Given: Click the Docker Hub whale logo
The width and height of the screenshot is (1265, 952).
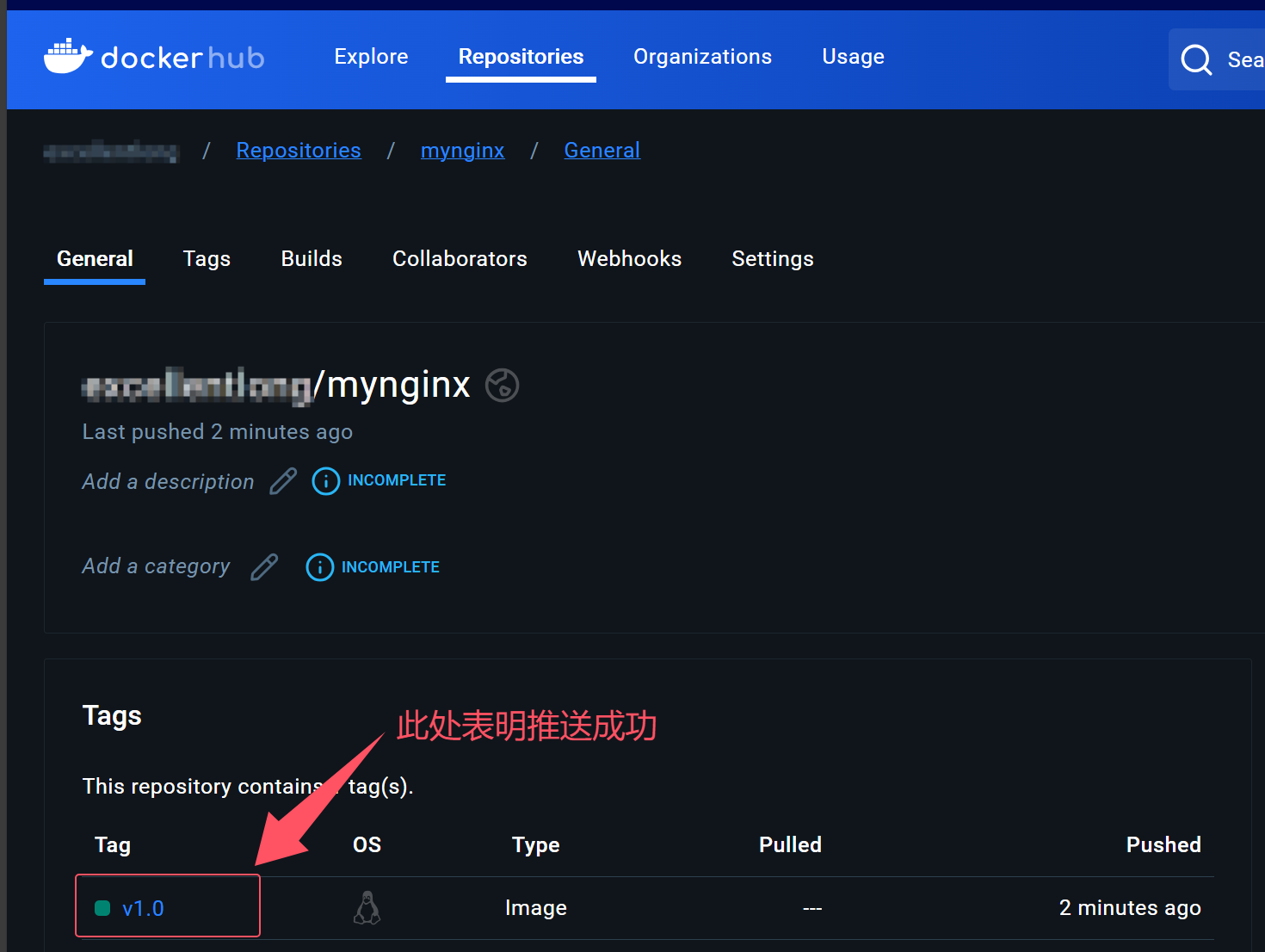Looking at the screenshot, I should (68, 57).
